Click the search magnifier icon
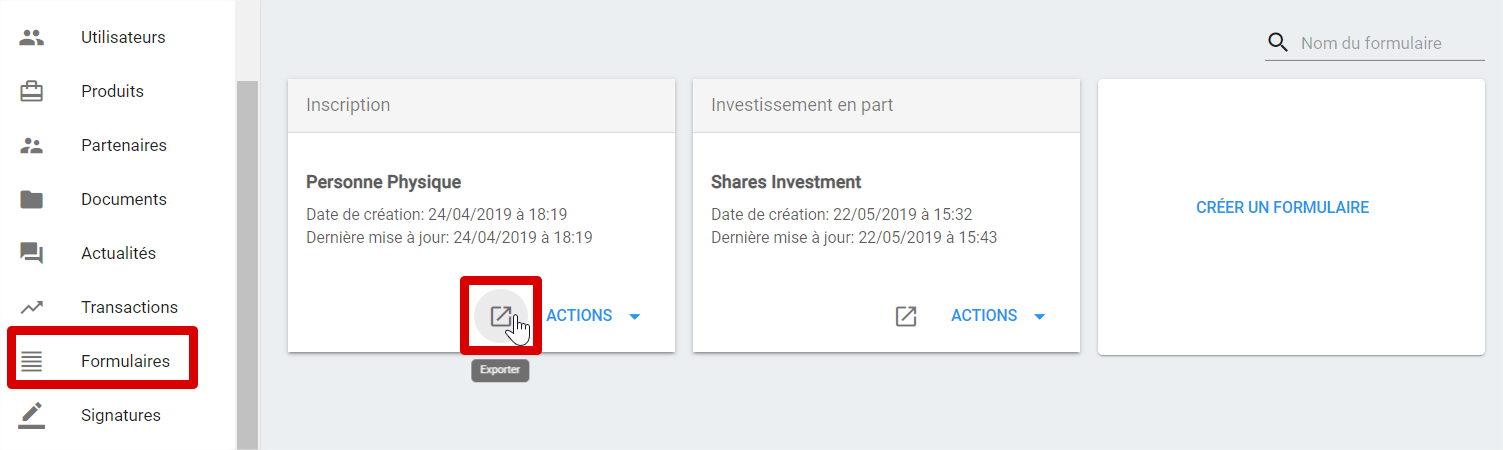This screenshot has height=450, width=1503. [1278, 43]
